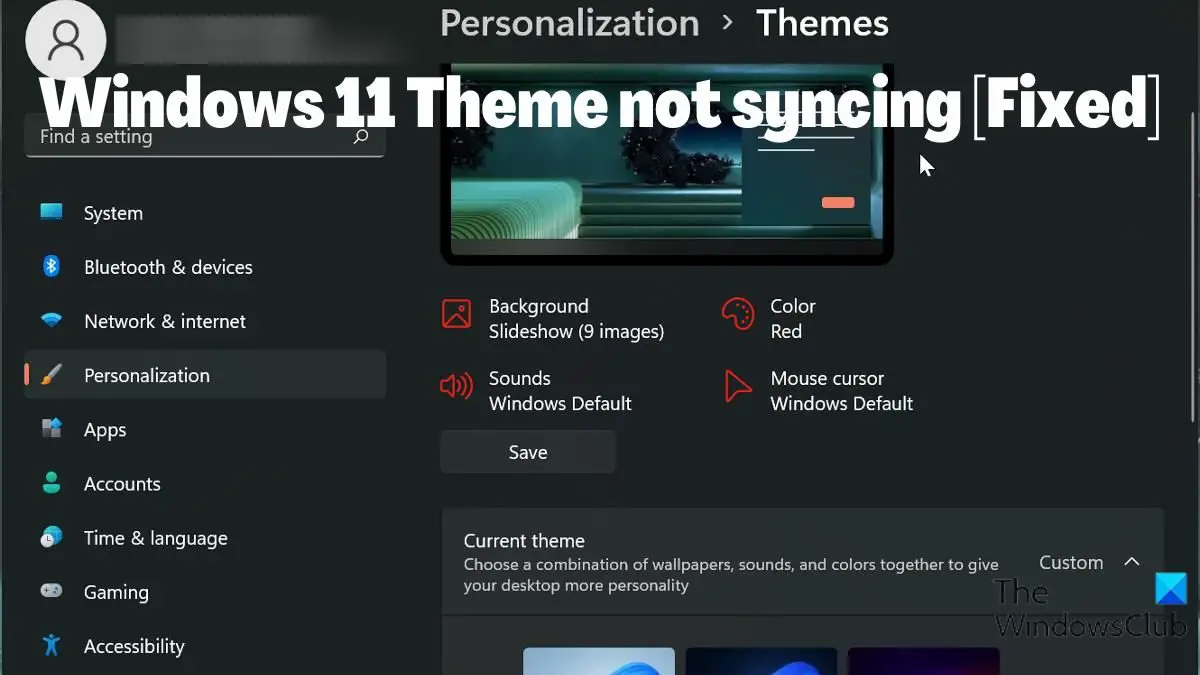Image resolution: width=1200 pixels, height=675 pixels.
Task: Click the Accounts person icon
Action: (x=52, y=483)
